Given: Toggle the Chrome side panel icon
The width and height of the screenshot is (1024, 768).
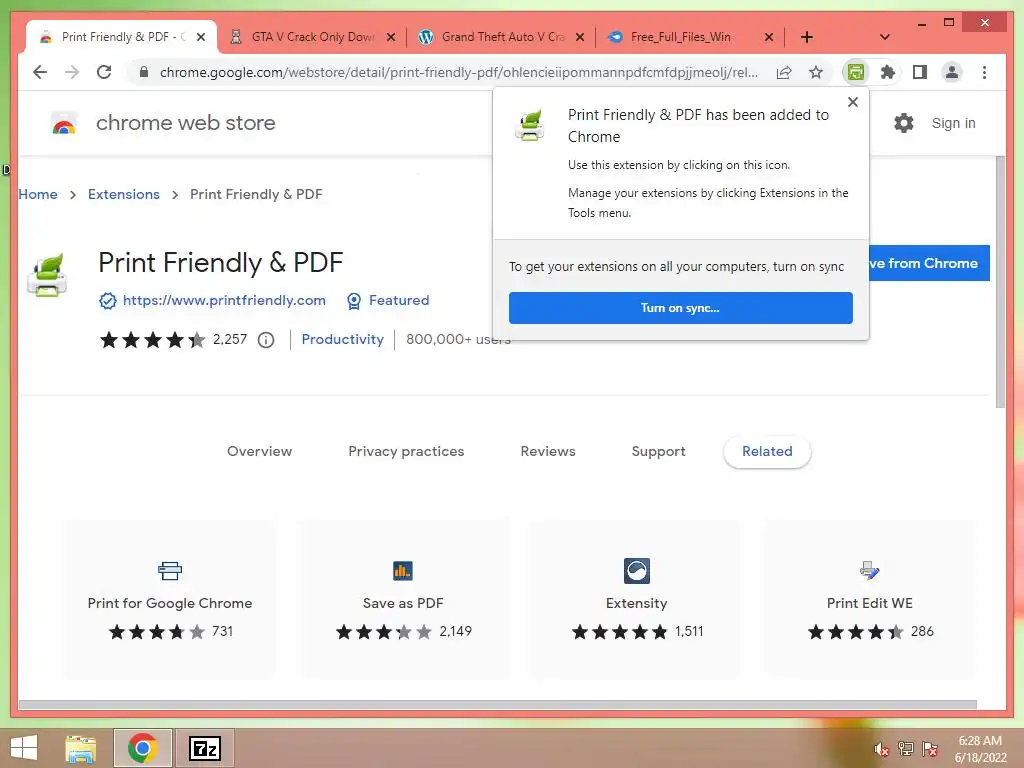Looking at the screenshot, I should (920, 72).
